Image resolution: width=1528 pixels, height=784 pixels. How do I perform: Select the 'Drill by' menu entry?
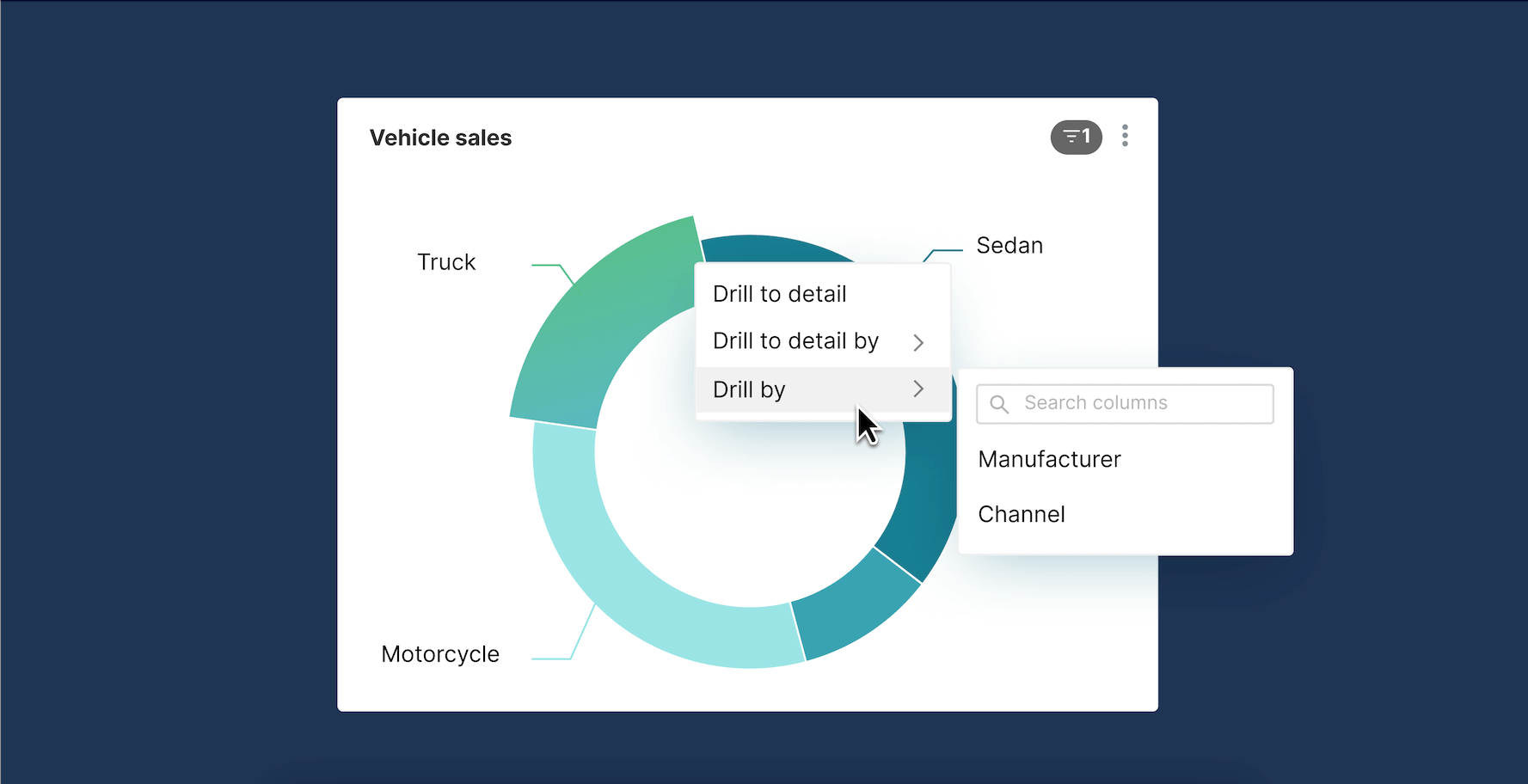point(749,389)
